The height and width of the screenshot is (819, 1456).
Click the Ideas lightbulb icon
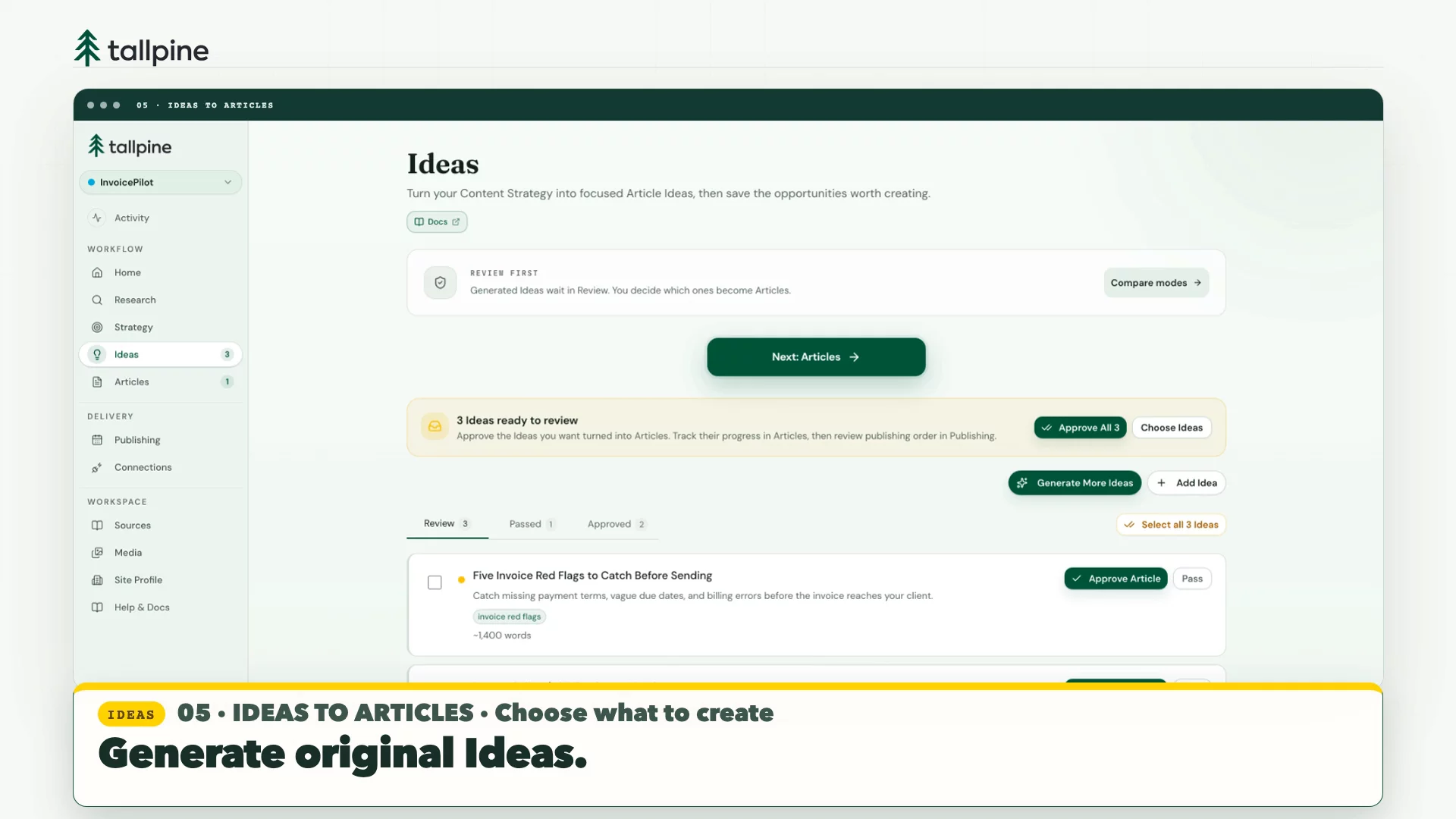click(x=97, y=354)
